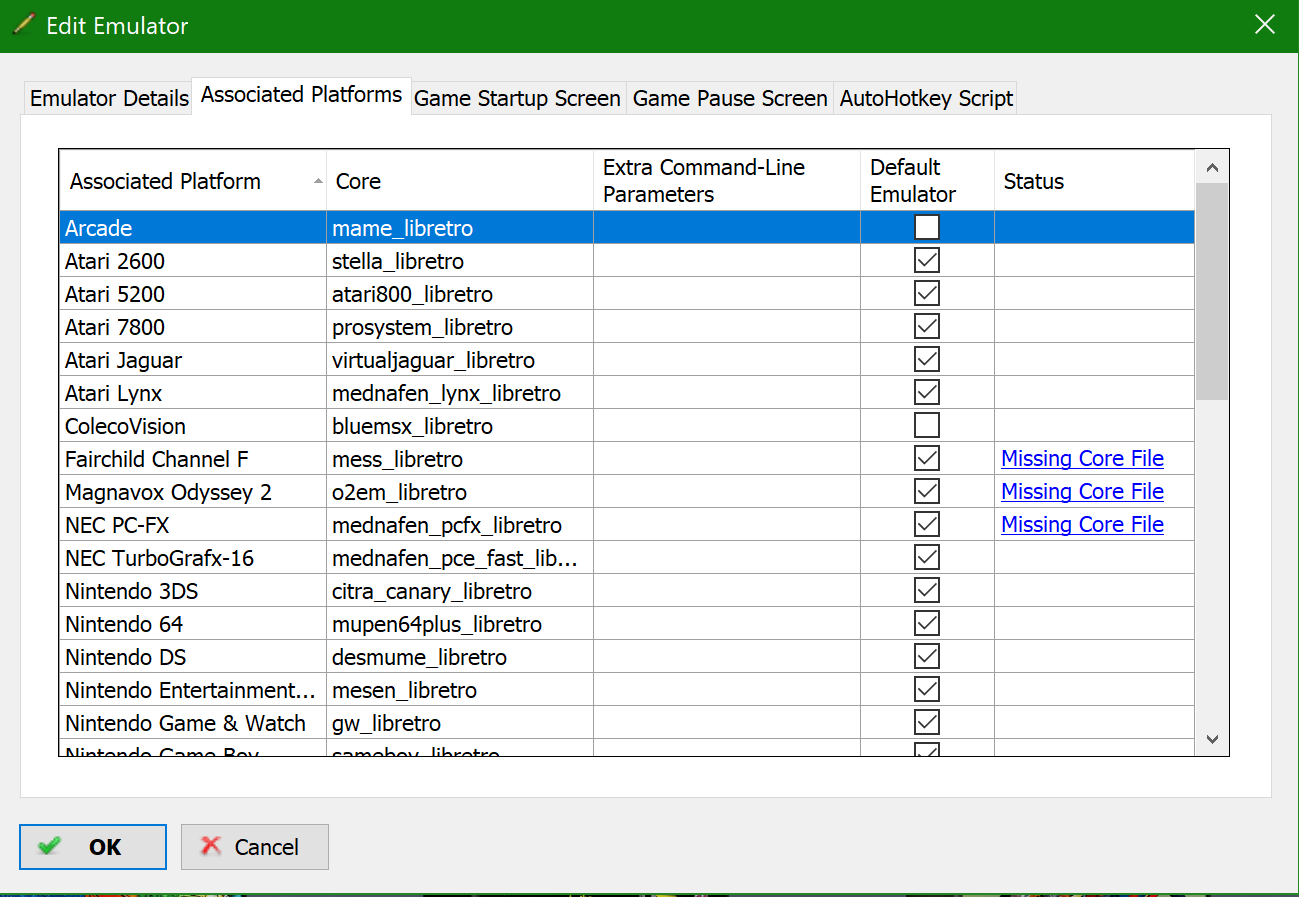Switch to the Emulator Details tab
This screenshot has width=1299, height=897.
[x=109, y=98]
